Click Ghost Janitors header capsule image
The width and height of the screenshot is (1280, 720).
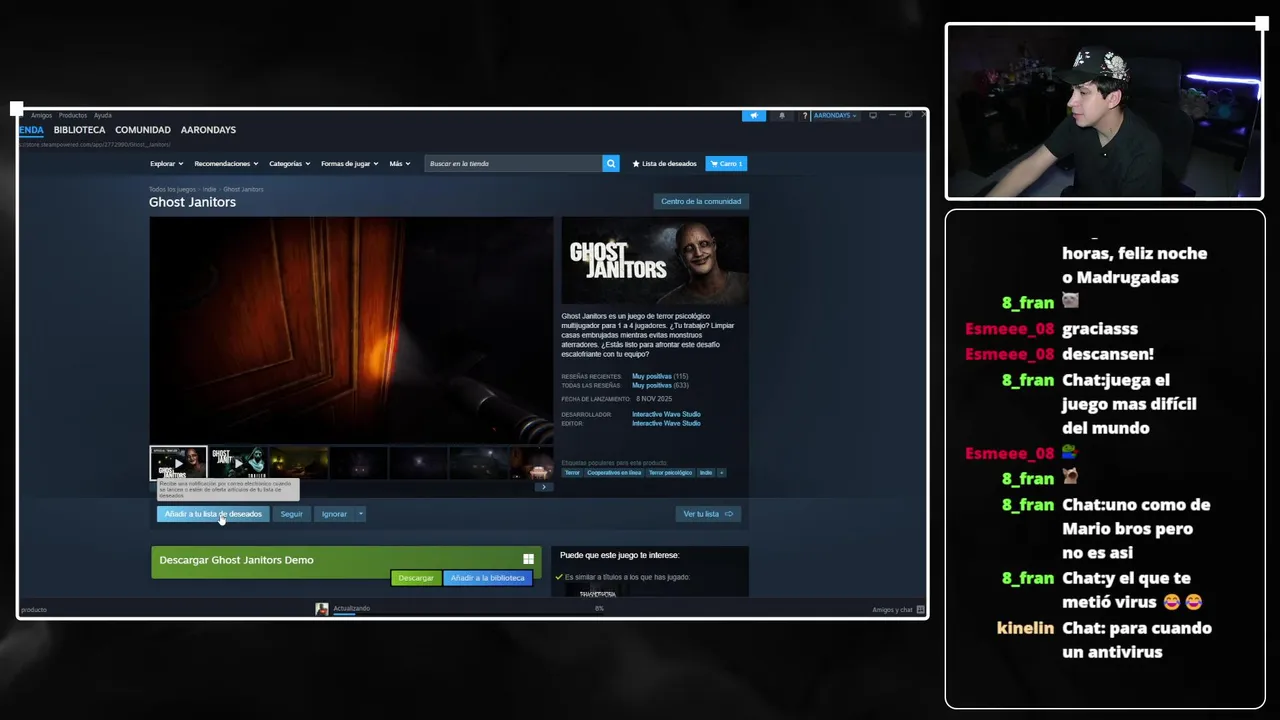coord(655,260)
